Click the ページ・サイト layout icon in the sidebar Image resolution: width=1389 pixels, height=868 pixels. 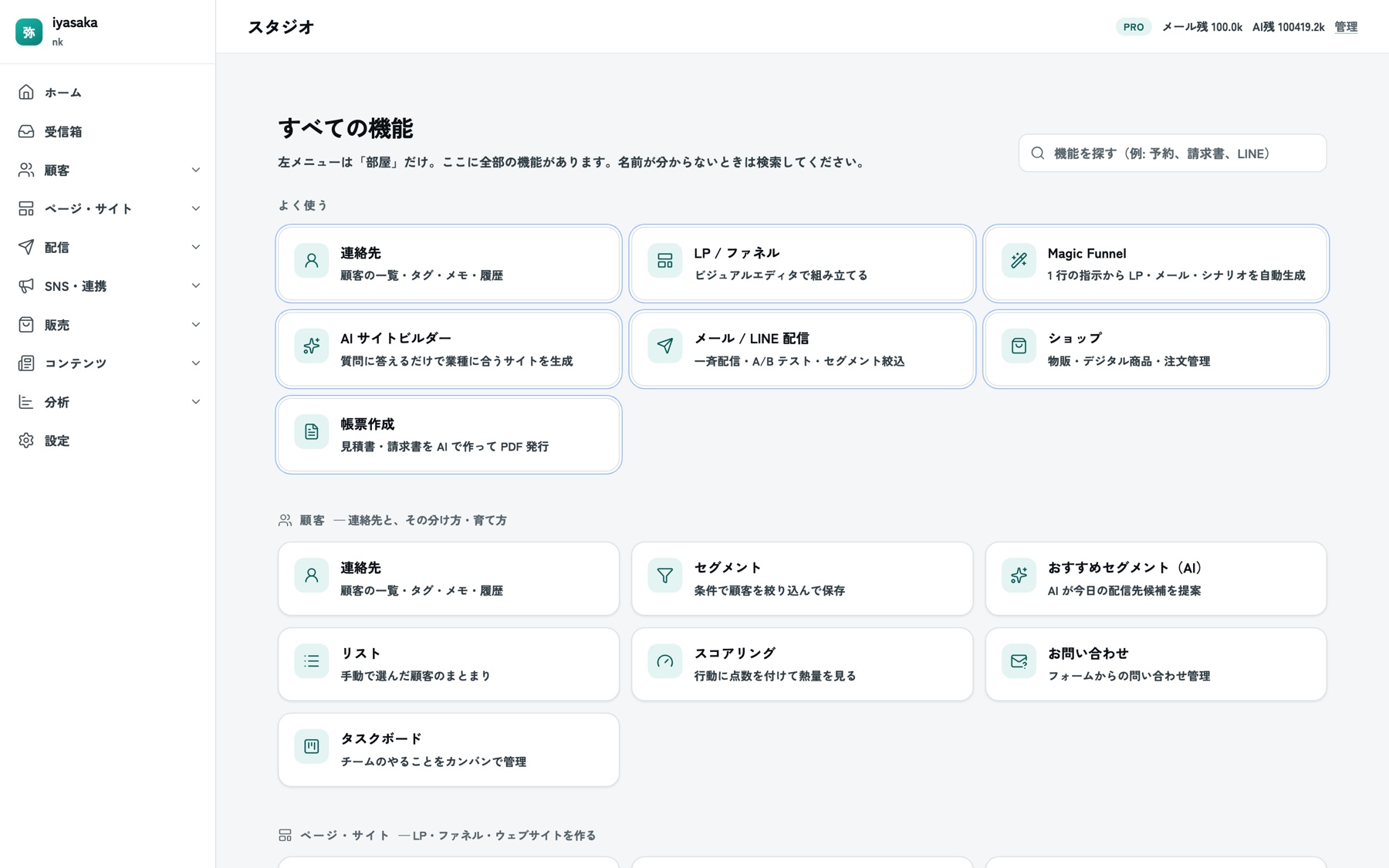click(x=26, y=208)
